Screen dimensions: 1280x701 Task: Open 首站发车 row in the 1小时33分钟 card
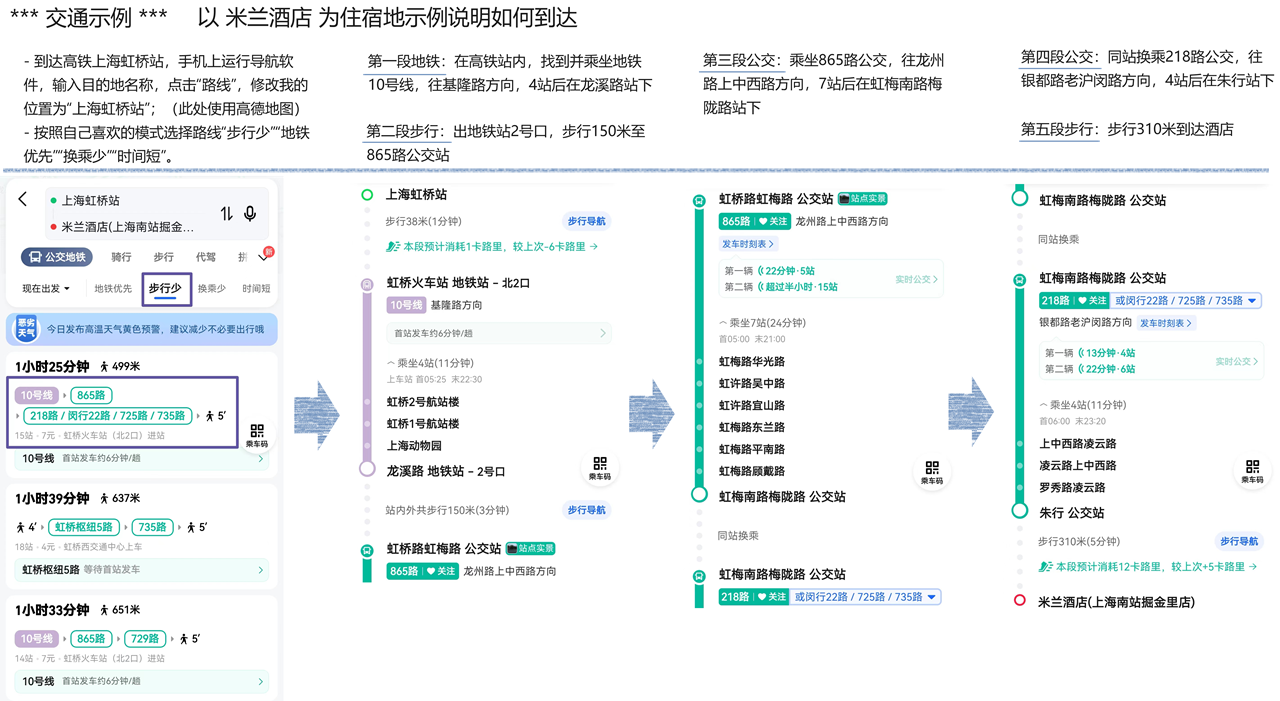(142, 681)
